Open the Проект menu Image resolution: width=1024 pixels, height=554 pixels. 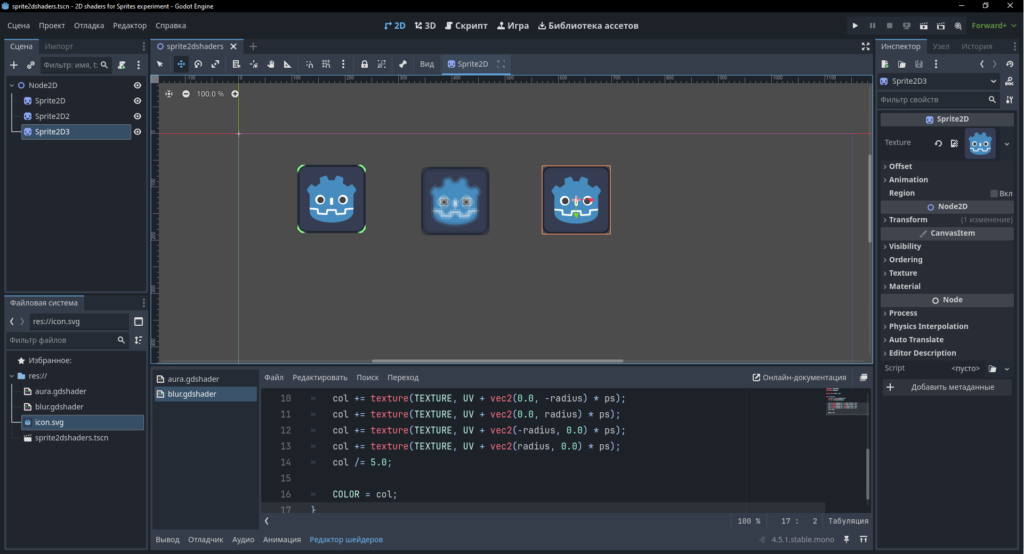coord(52,26)
